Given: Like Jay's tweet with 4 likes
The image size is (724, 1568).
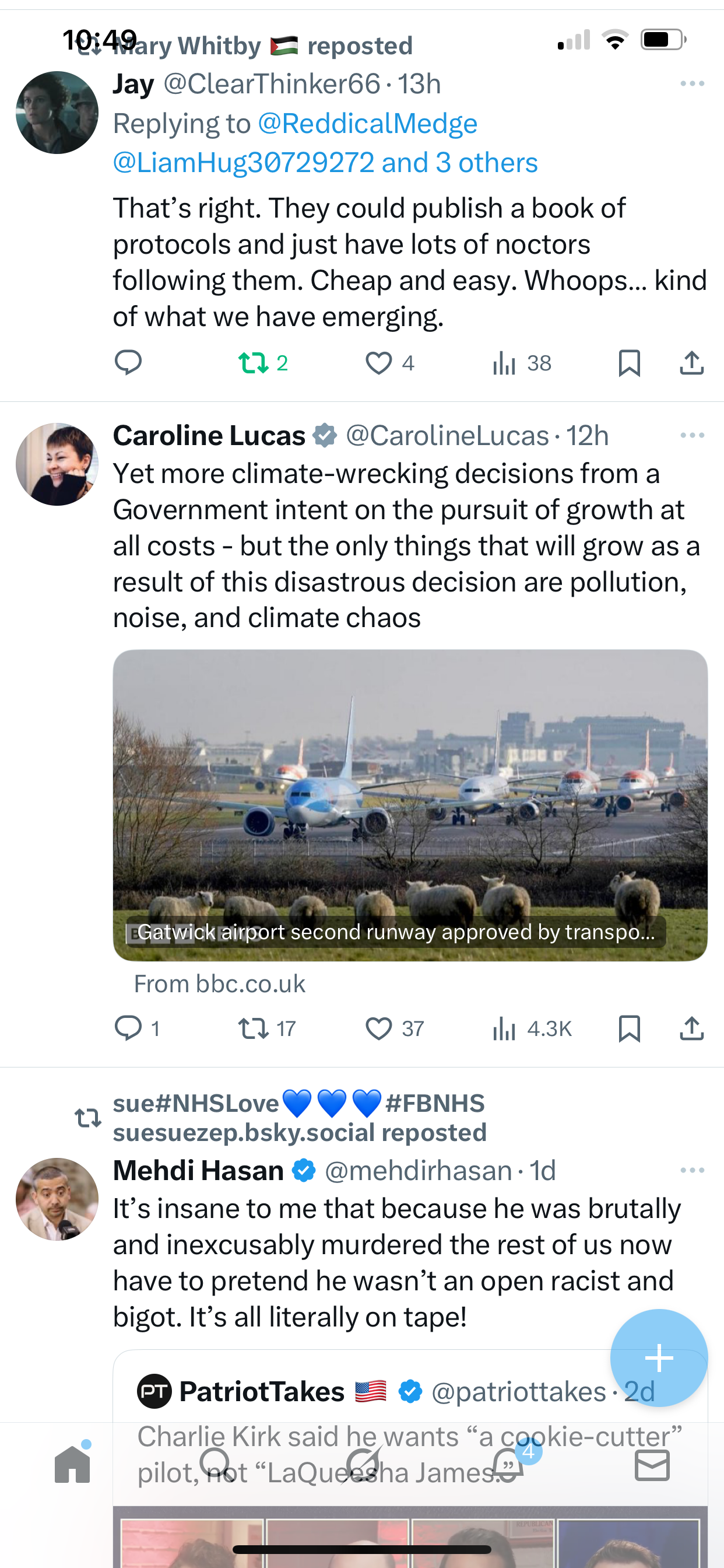Looking at the screenshot, I should (x=378, y=363).
